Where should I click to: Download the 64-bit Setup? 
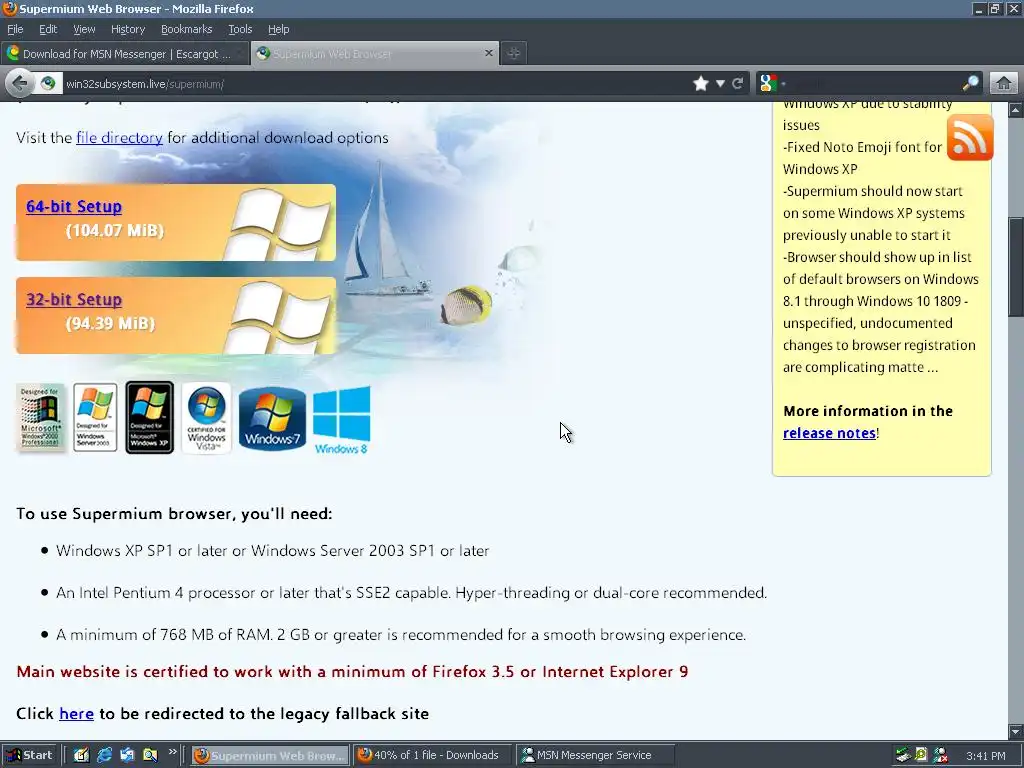(x=74, y=206)
